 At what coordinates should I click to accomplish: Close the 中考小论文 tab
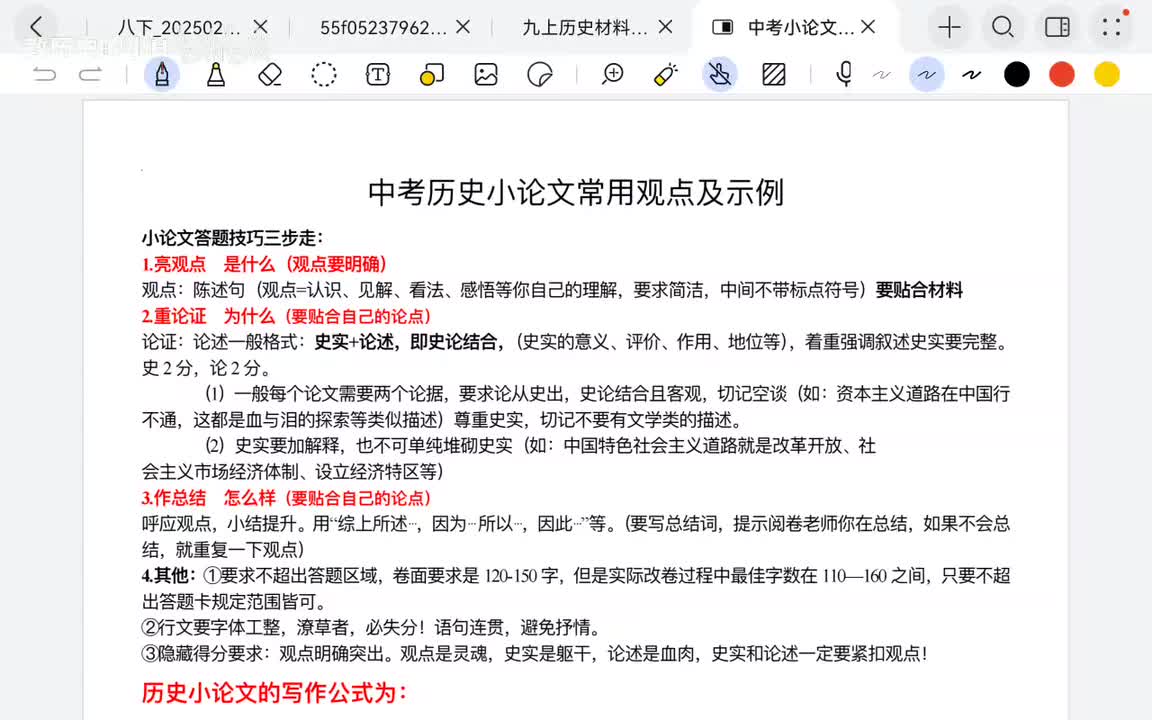(868, 27)
